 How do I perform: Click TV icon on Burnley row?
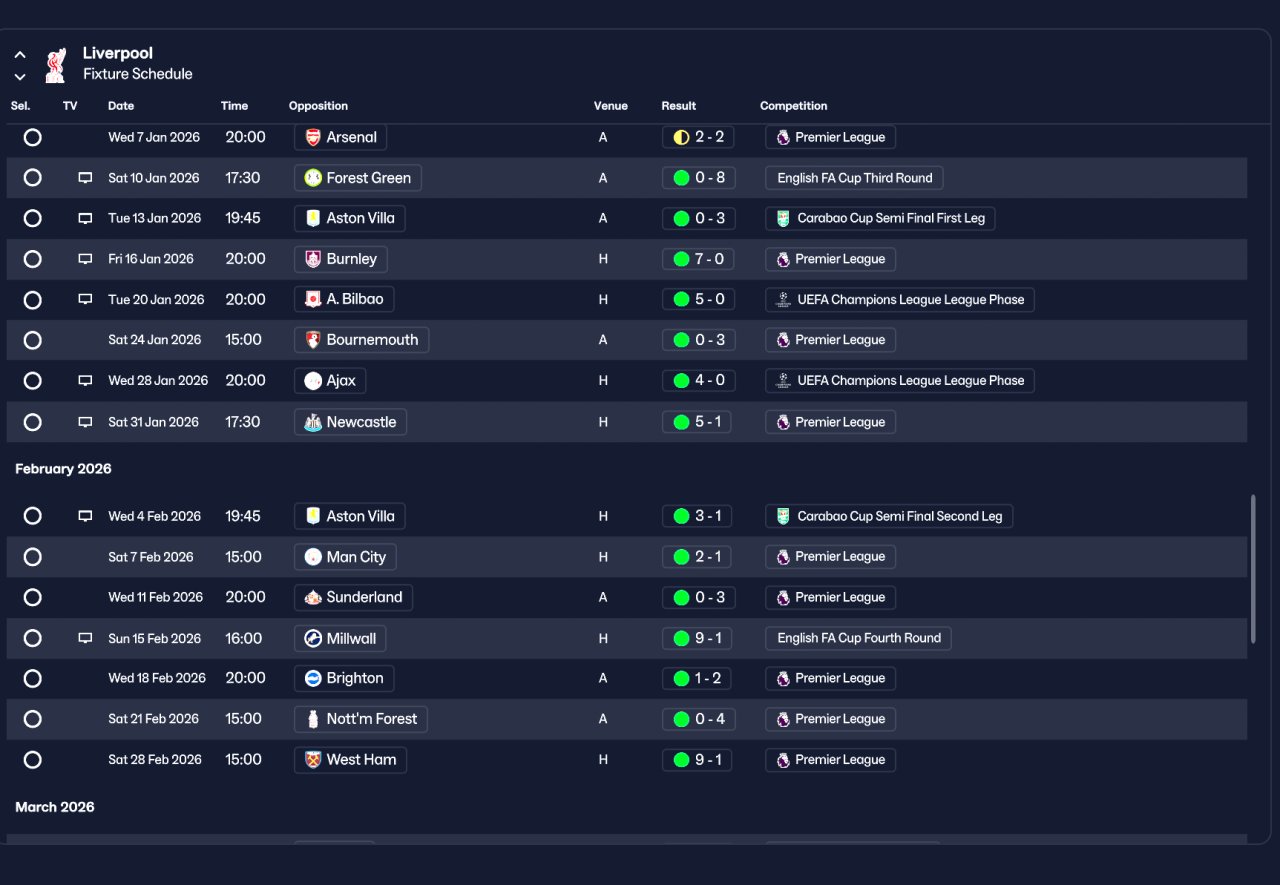tap(85, 259)
